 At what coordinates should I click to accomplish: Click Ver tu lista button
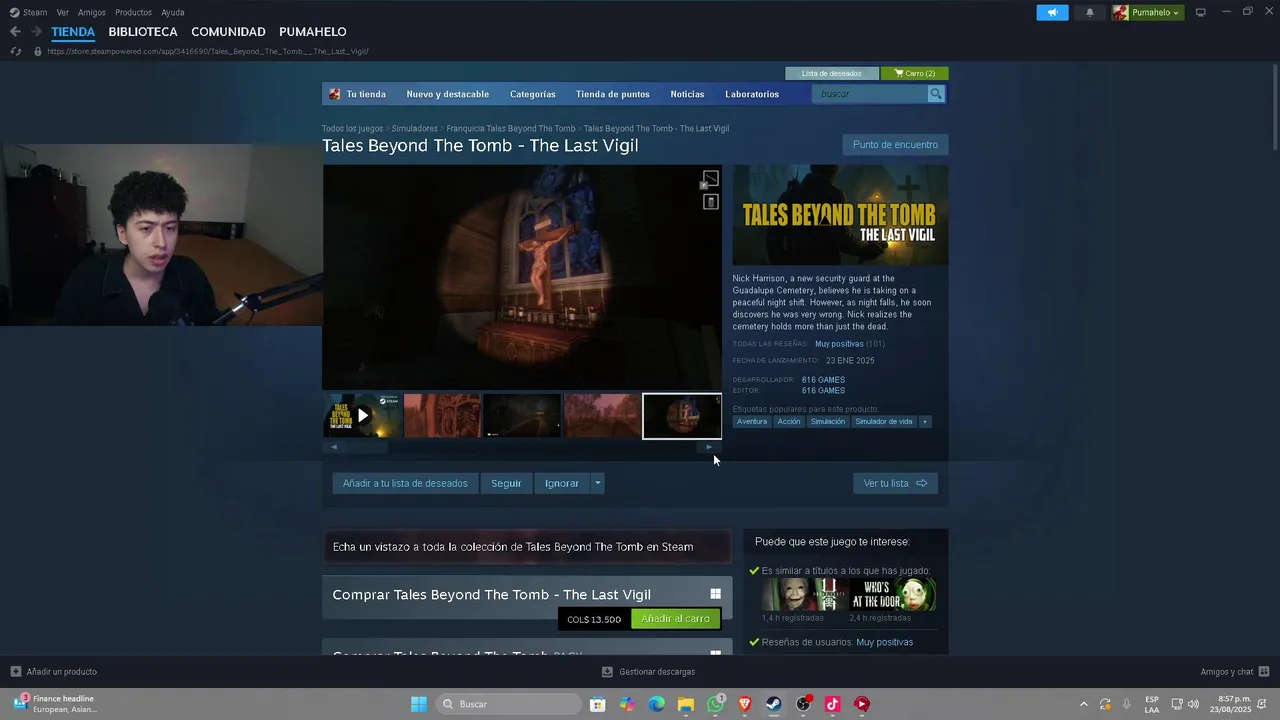[x=895, y=483]
